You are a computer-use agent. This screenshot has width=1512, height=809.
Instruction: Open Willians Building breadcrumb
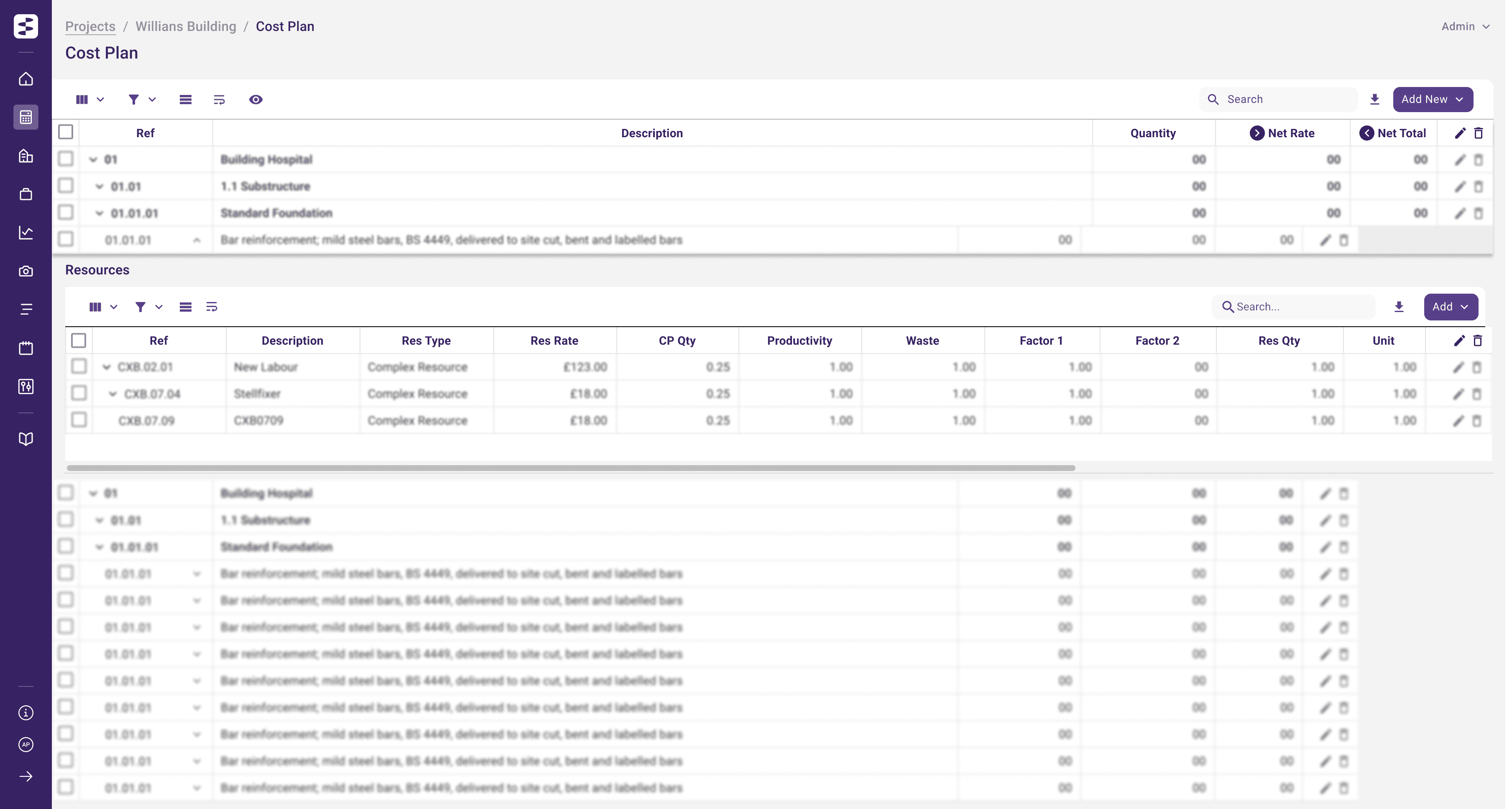pos(186,26)
